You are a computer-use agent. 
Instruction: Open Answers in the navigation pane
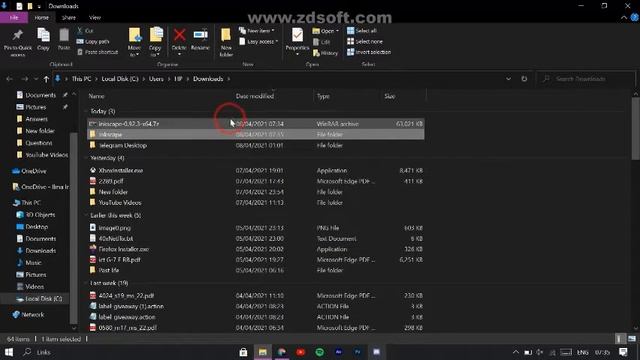tap(36, 119)
